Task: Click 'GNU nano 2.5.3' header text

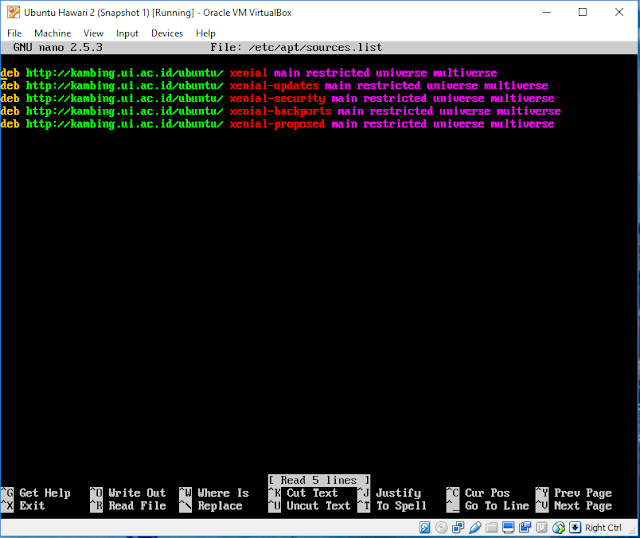Action: click(58, 47)
